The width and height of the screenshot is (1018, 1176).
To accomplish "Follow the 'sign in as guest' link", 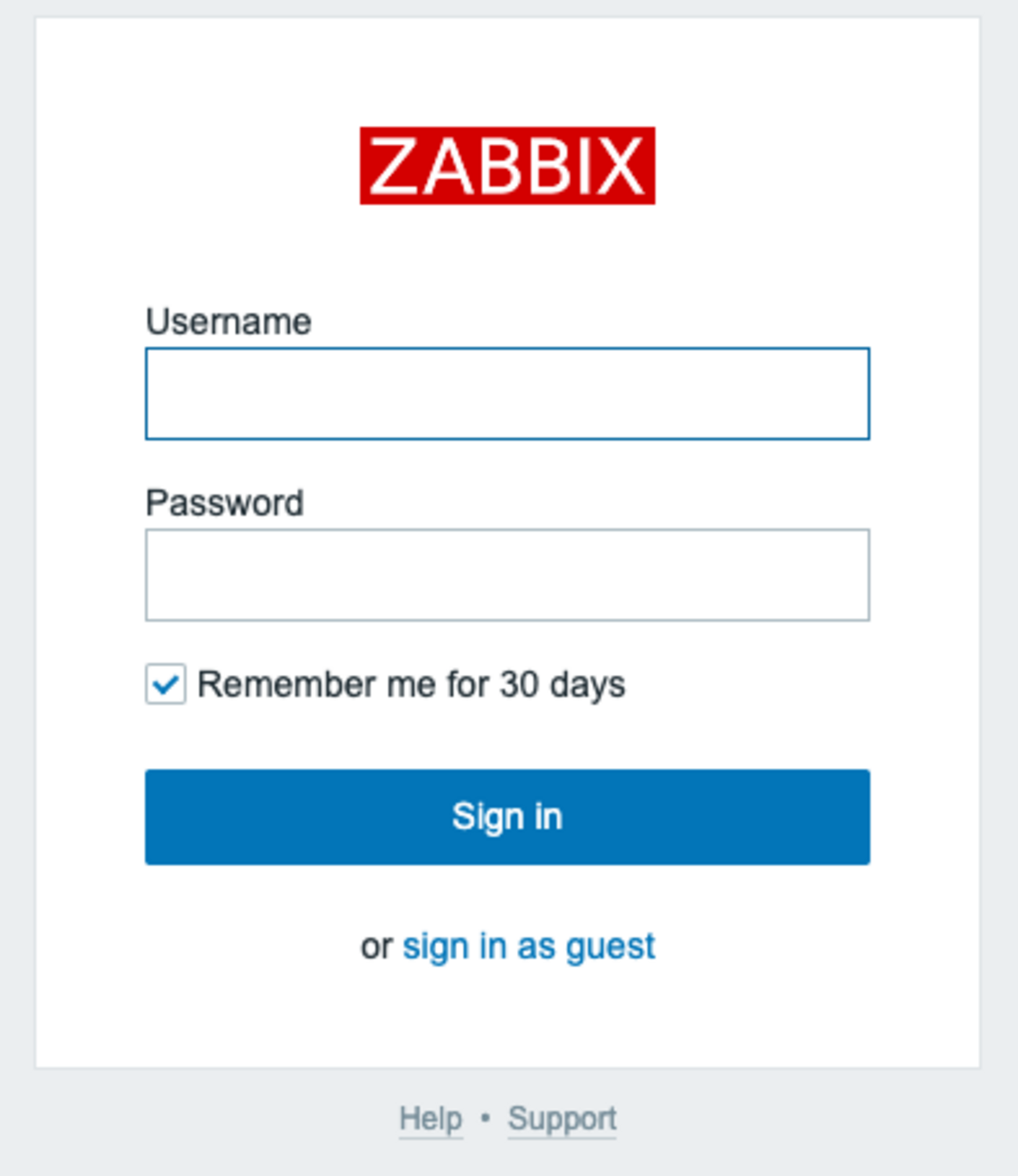I will coord(529,946).
